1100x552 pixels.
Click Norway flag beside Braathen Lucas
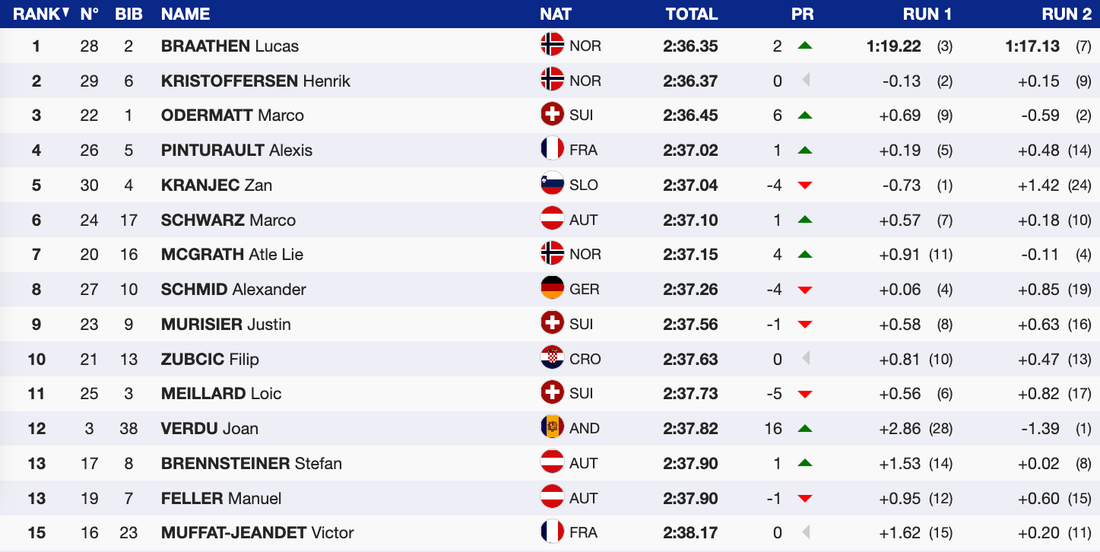[552, 46]
